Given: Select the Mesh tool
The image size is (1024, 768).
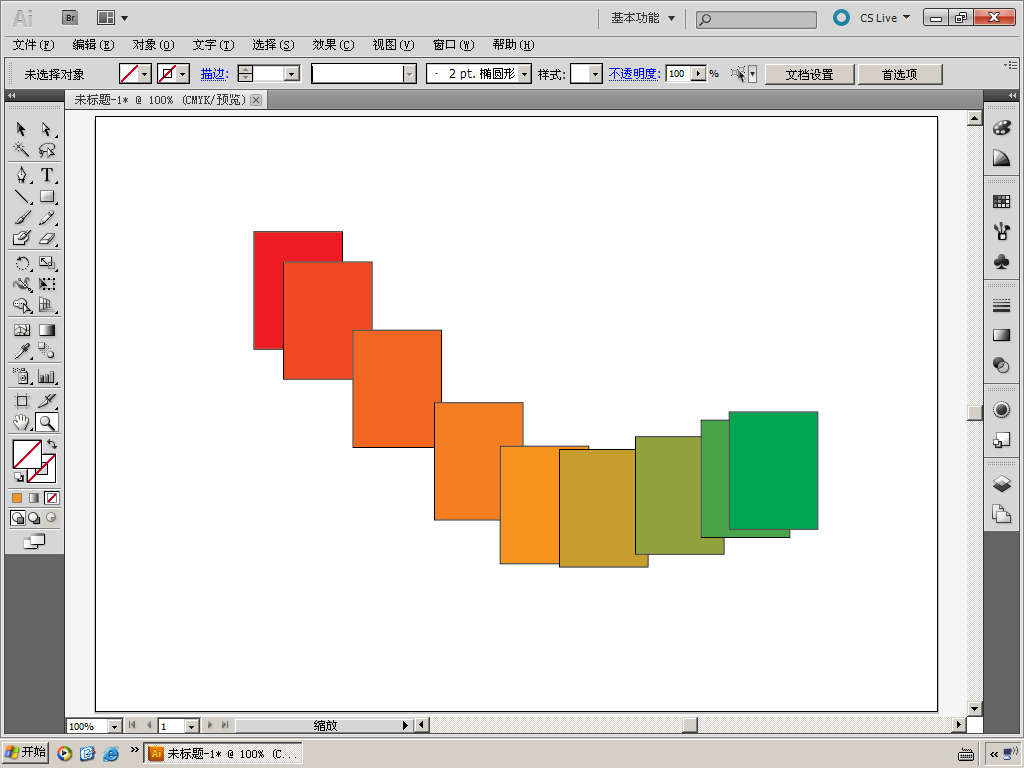Looking at the screenshot, I should (x=21, y=330).
